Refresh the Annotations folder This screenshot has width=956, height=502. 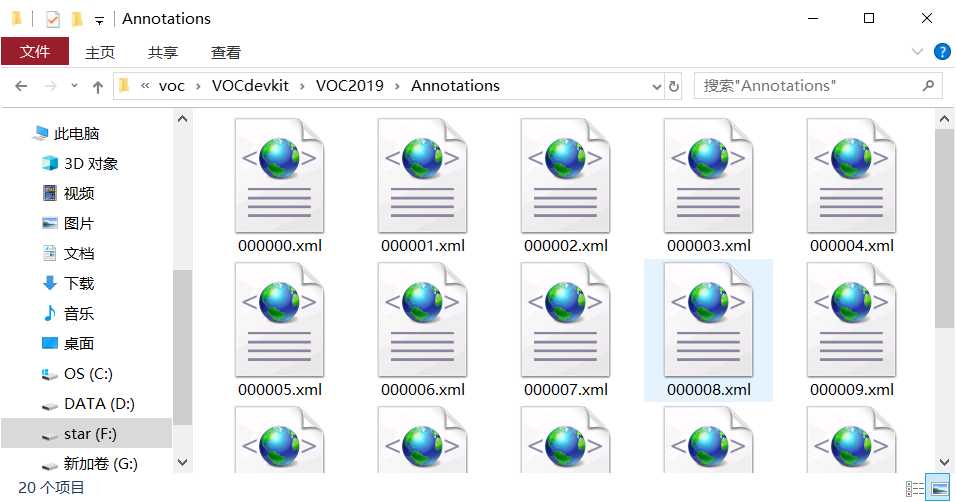tap(674, 87)
